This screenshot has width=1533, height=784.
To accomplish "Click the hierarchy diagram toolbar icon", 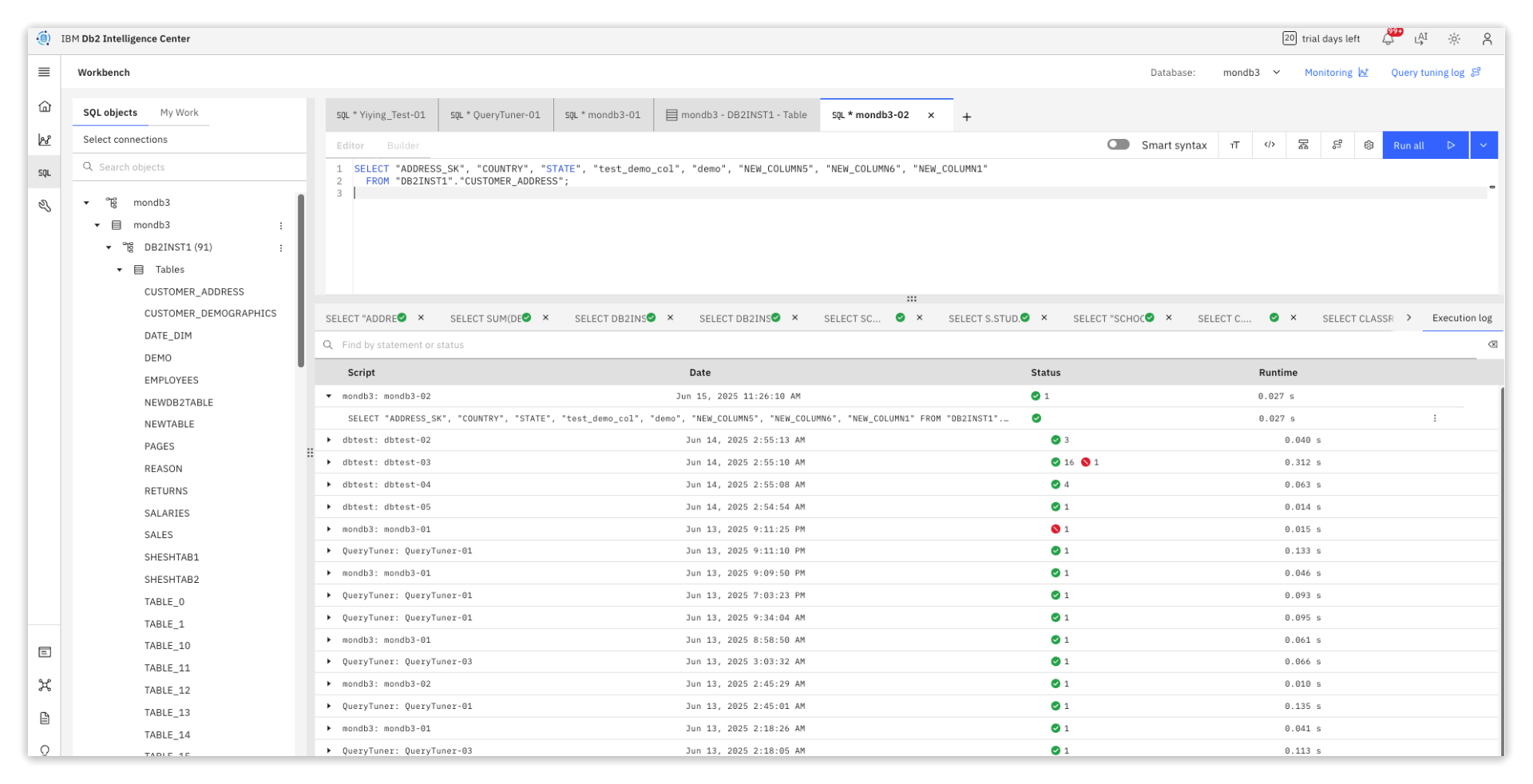I will click(x=1303, y=145).
